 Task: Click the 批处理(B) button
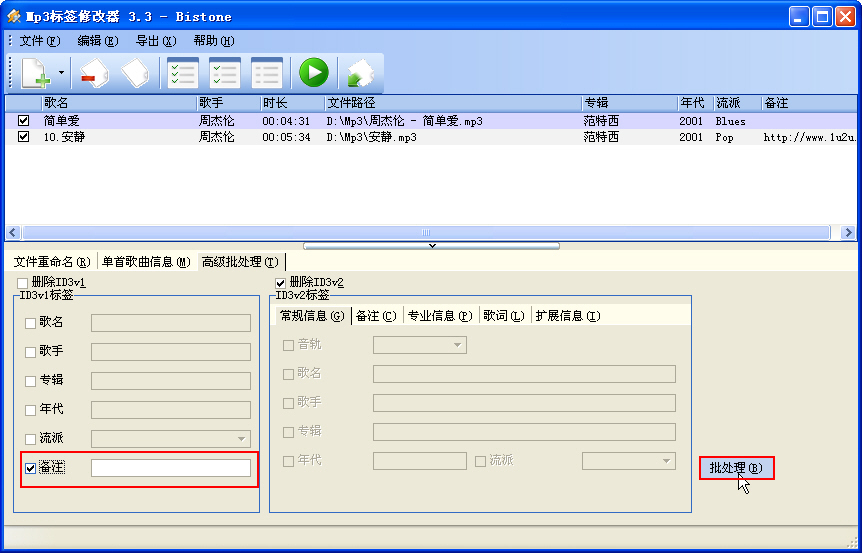pos(736,468)
